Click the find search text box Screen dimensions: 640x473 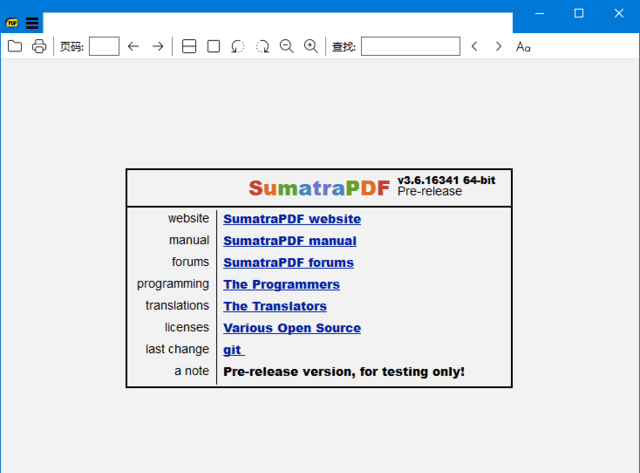click(411, 46)
